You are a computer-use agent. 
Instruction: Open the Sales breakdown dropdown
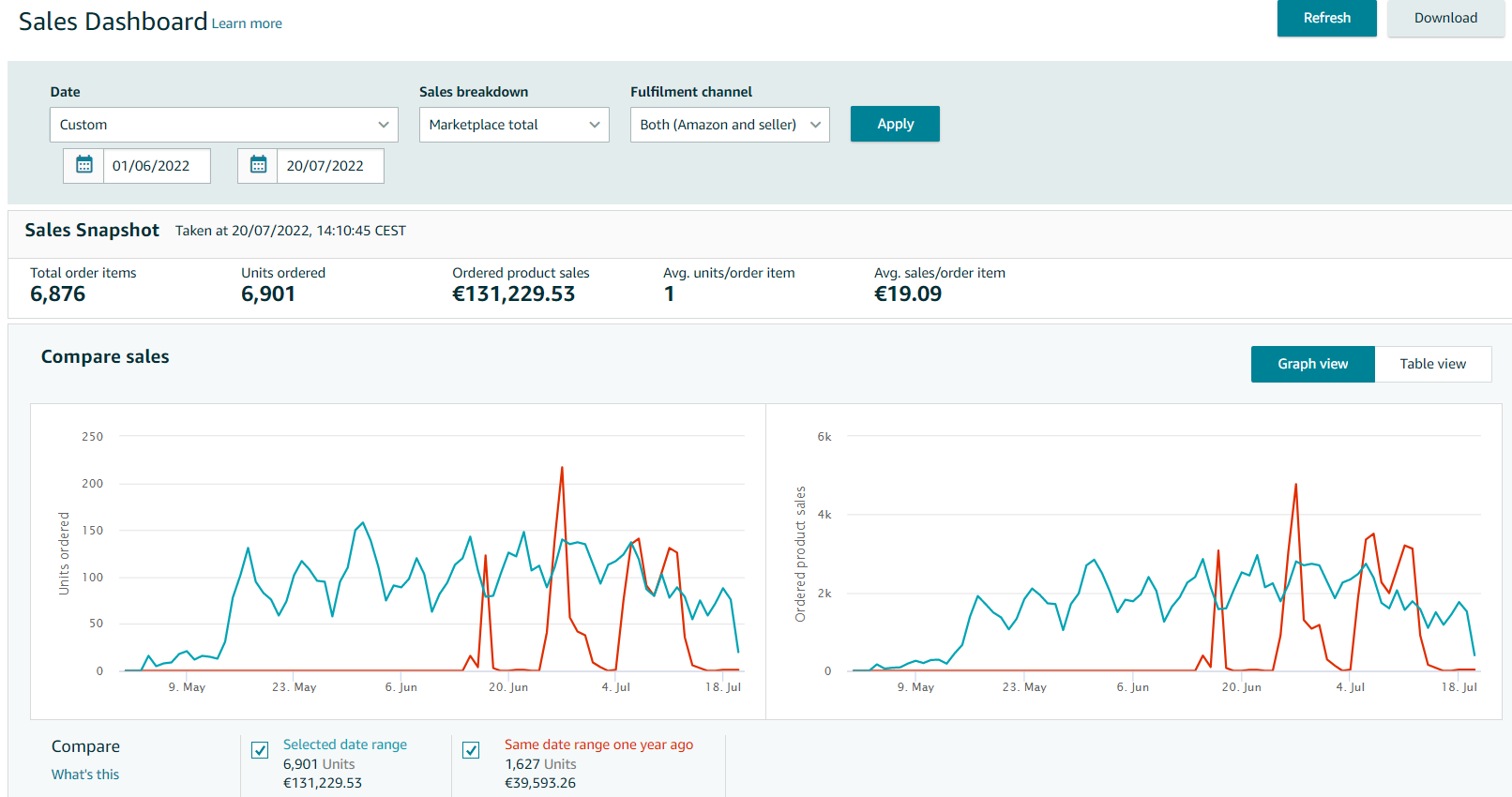(514, 125)
